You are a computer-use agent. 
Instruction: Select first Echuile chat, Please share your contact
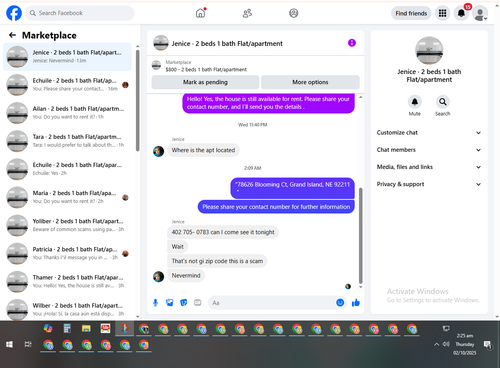point(67,85)
